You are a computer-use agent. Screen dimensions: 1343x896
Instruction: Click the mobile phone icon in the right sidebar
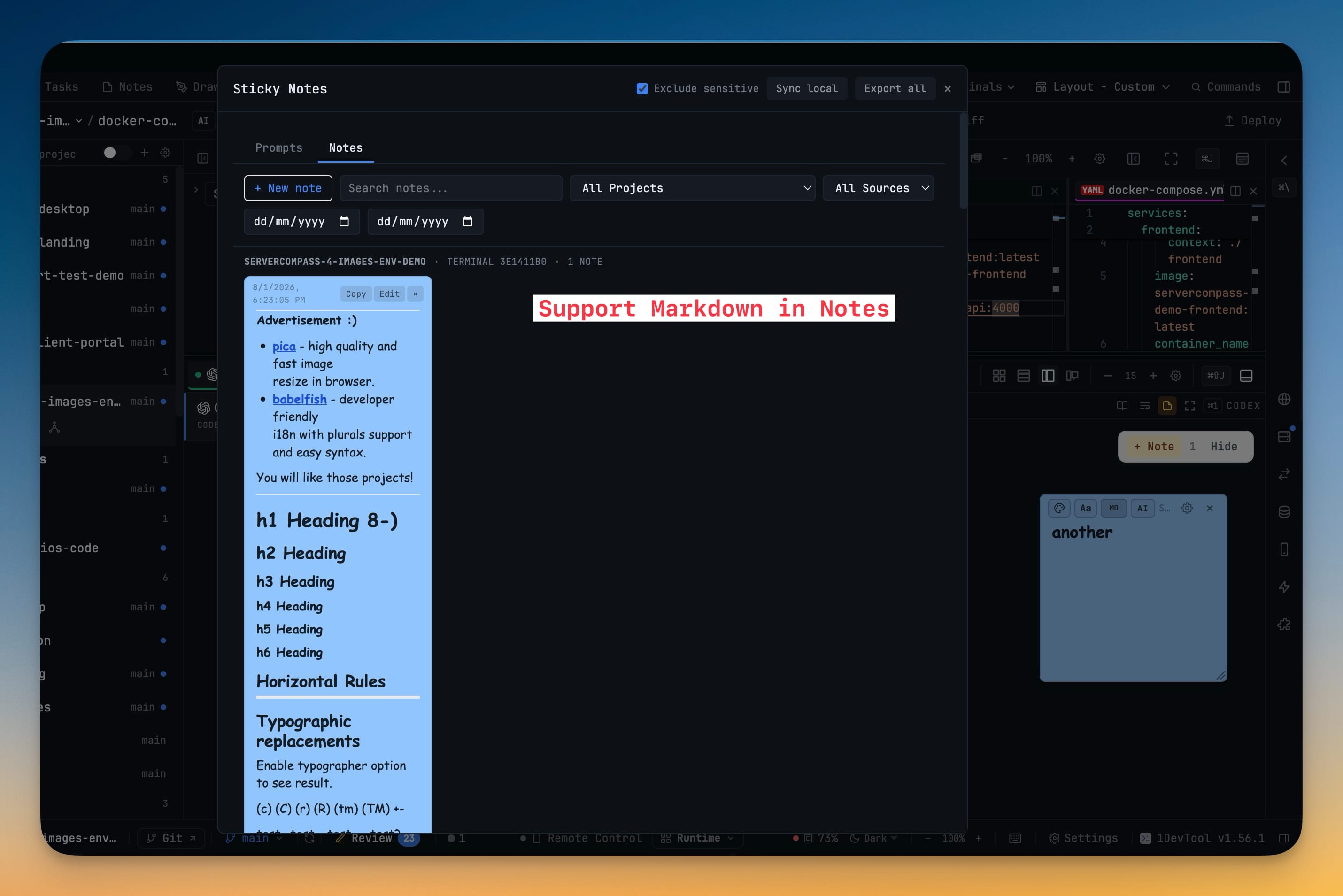click(1284, 550)
